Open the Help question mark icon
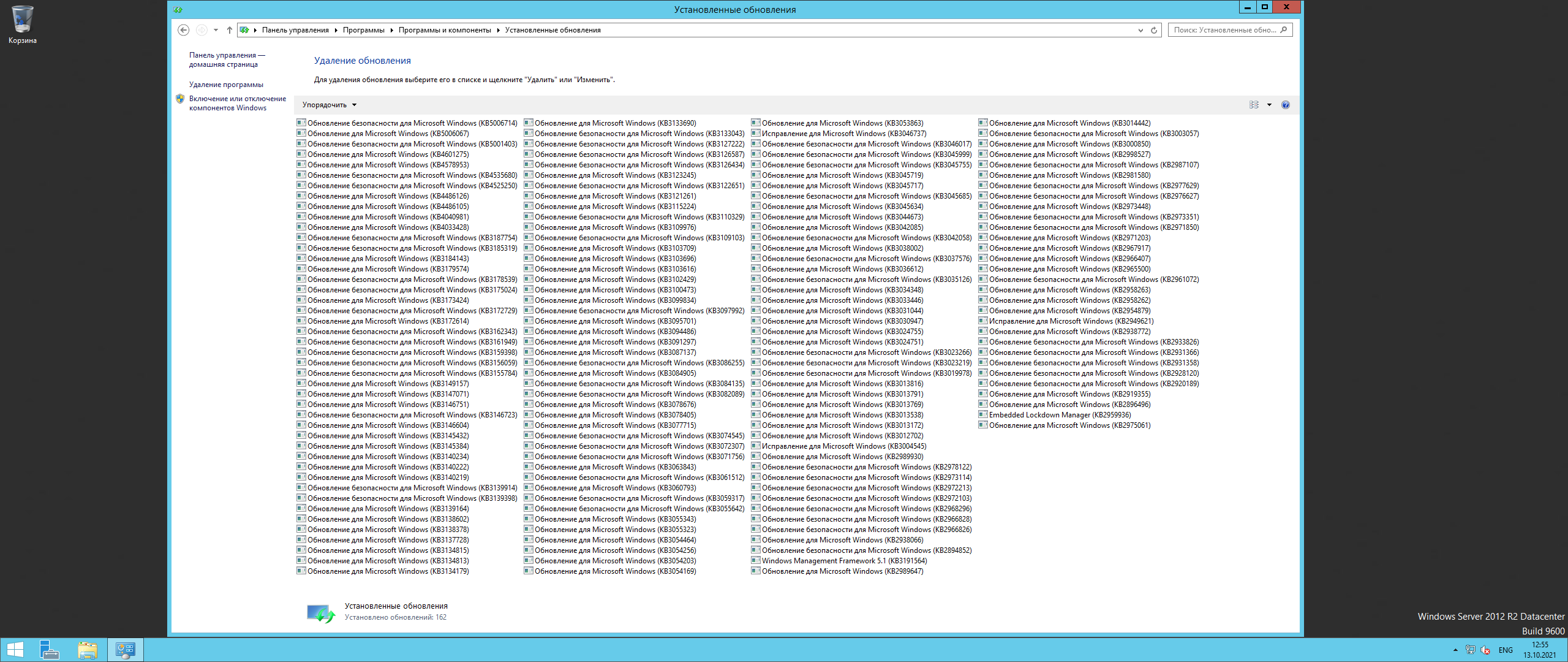This screenshot has width=1568, height=662. click(1286, 105)
